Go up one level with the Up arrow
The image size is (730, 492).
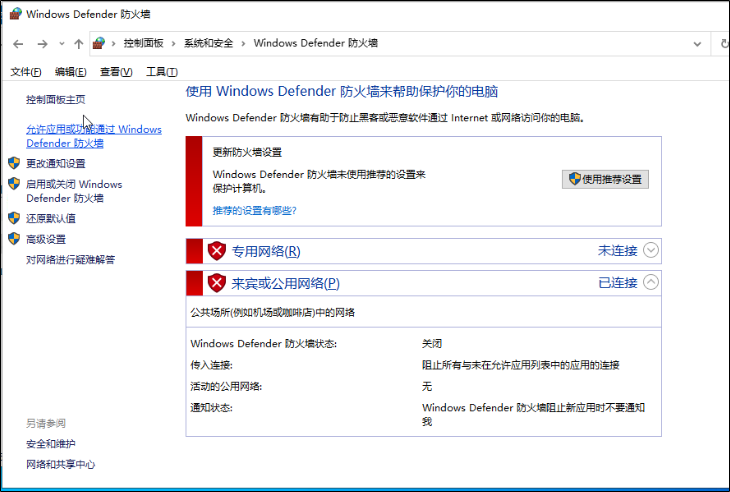[x=78, y=44]
